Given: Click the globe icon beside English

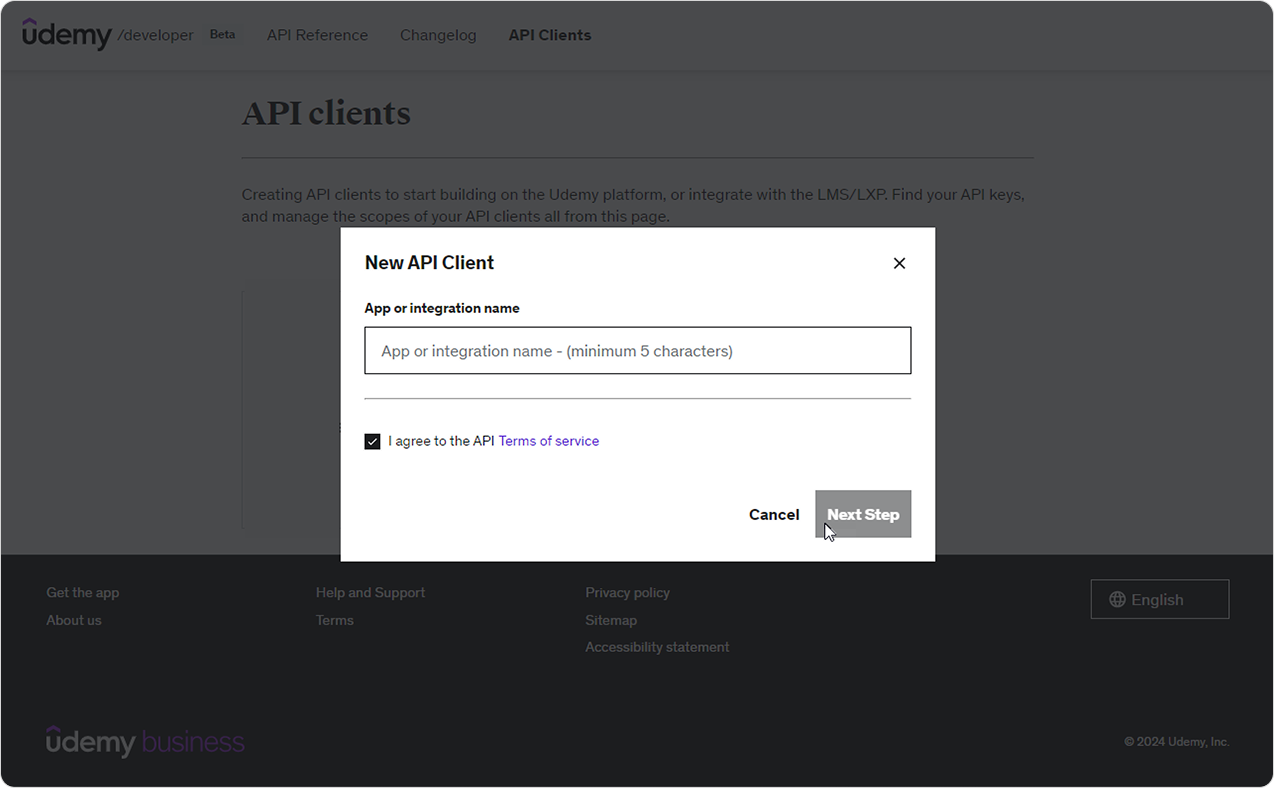Looking at the screenshot, I should [x=1118, y=600].
